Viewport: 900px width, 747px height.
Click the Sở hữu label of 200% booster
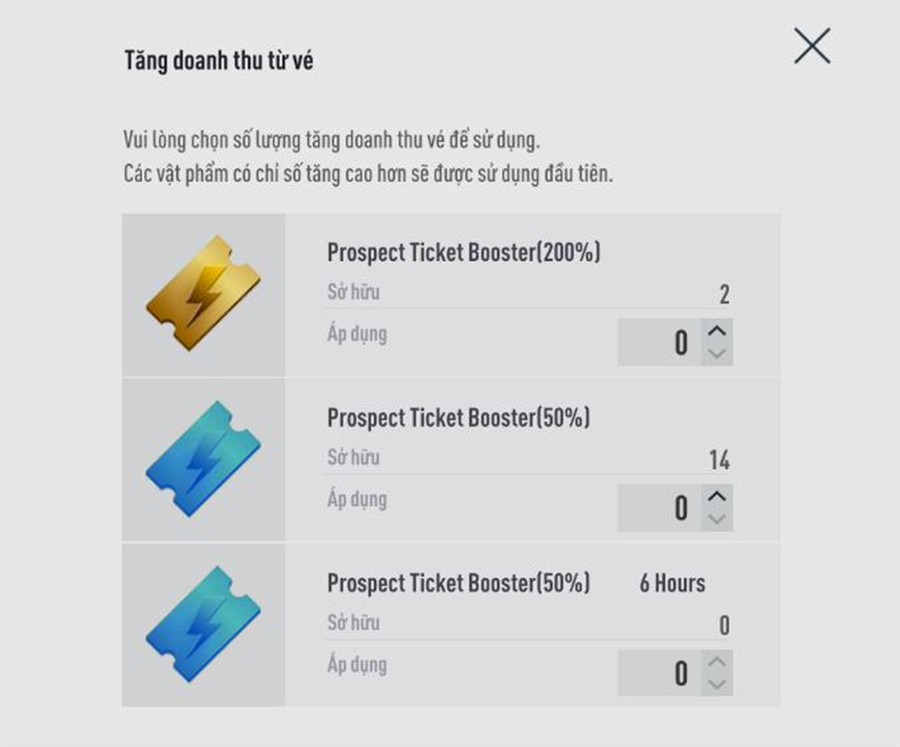click(353, 292)
